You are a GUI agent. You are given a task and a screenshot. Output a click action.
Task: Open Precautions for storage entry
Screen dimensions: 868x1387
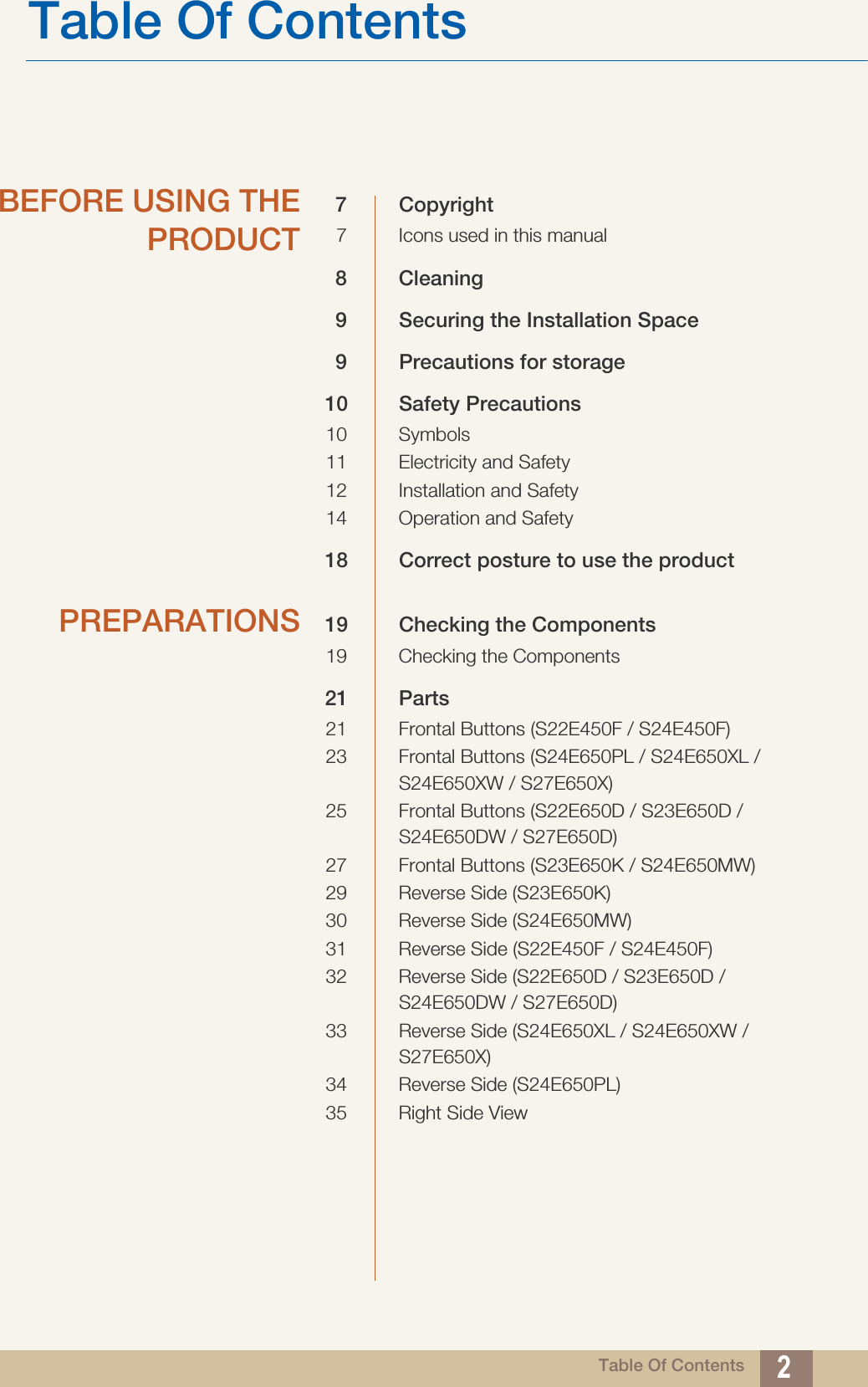point(512,362)
